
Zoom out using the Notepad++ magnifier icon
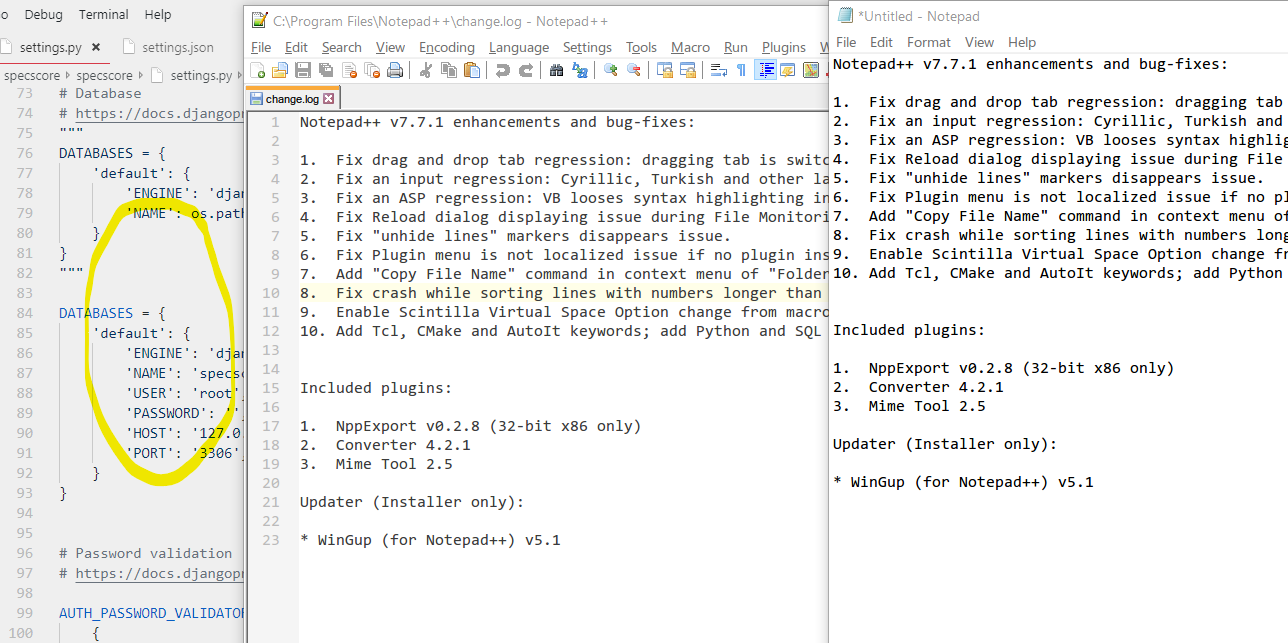pyautogui.click(x=634, y=70)
